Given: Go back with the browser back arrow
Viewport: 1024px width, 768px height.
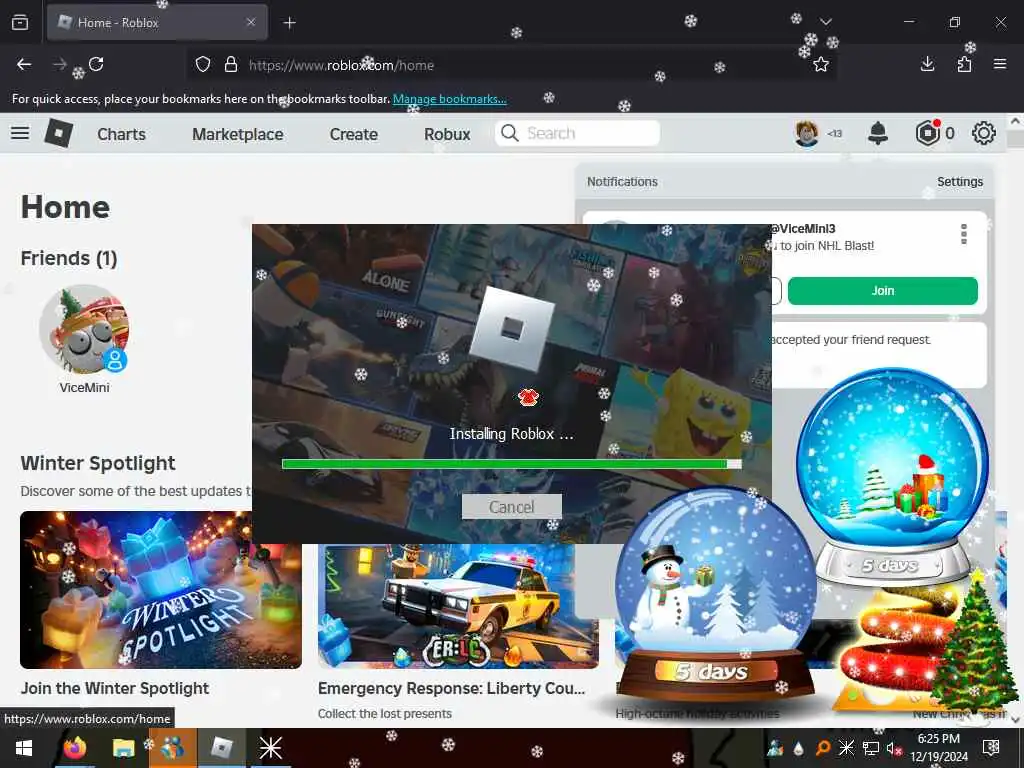Looking at the screenshot, I should [x=24, y=64].
